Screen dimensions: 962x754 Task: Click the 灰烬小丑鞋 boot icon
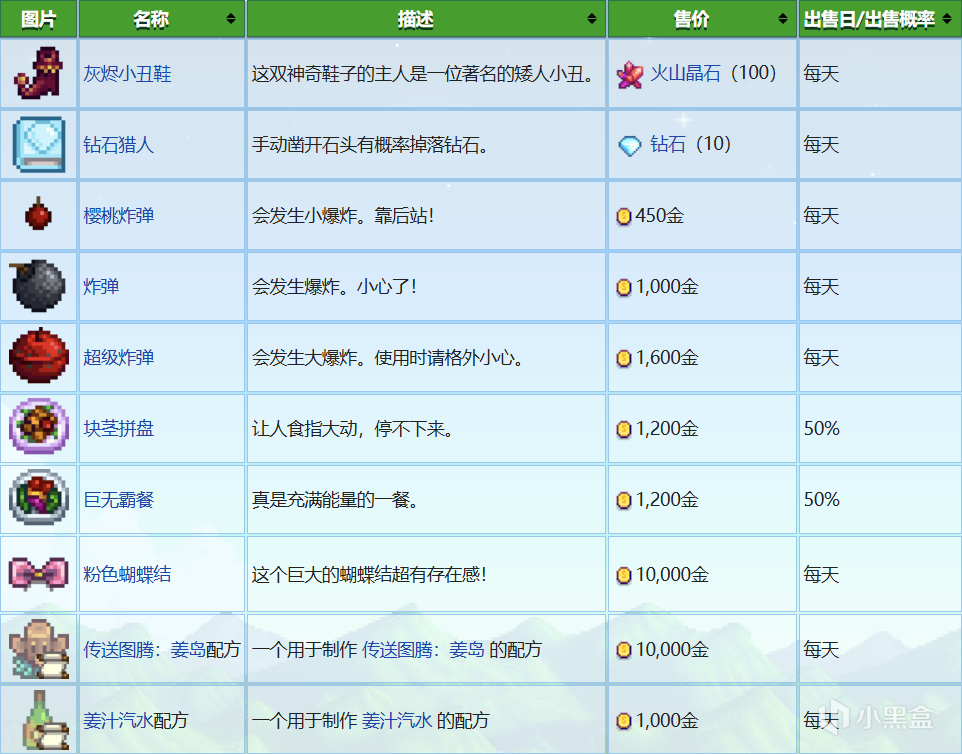tap(39, 73)
